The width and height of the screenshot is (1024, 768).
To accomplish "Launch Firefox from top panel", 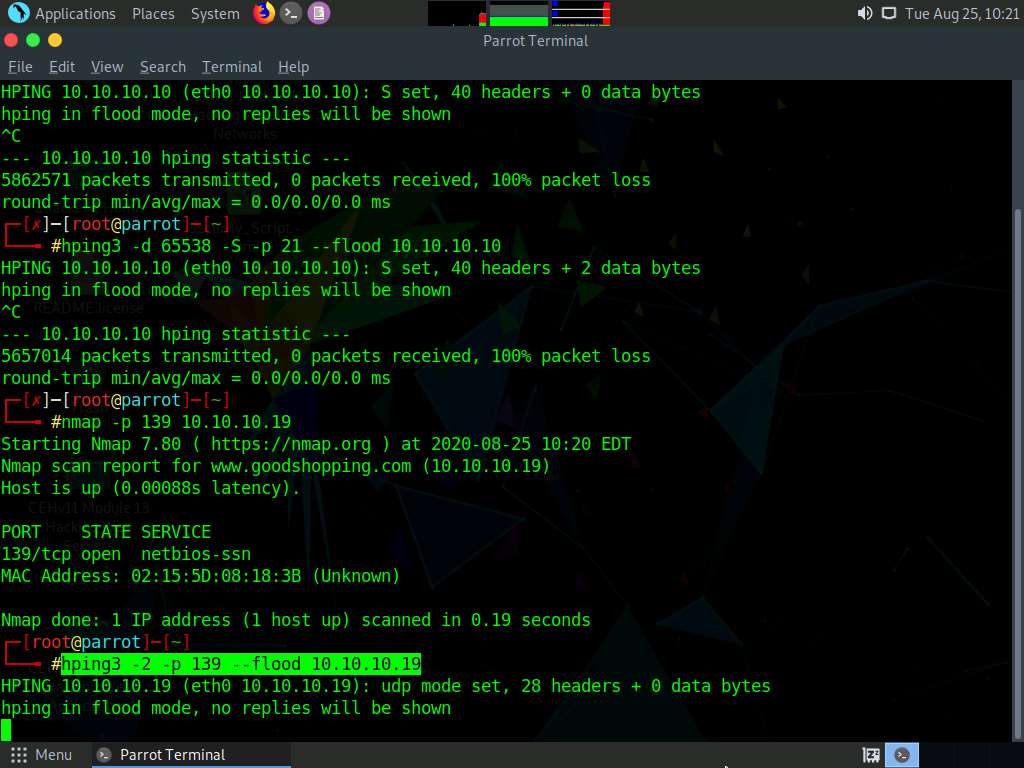I will tap(264, 13).
